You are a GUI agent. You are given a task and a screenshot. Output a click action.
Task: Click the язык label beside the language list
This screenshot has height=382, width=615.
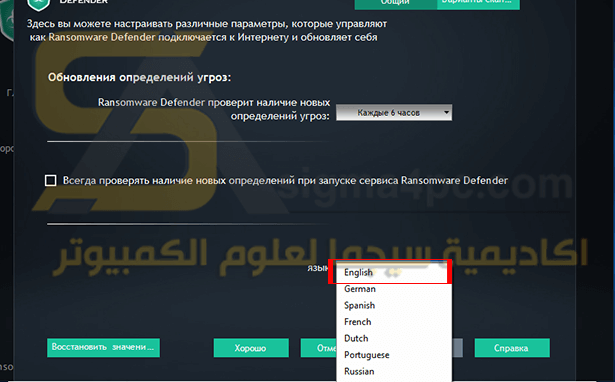317,268
